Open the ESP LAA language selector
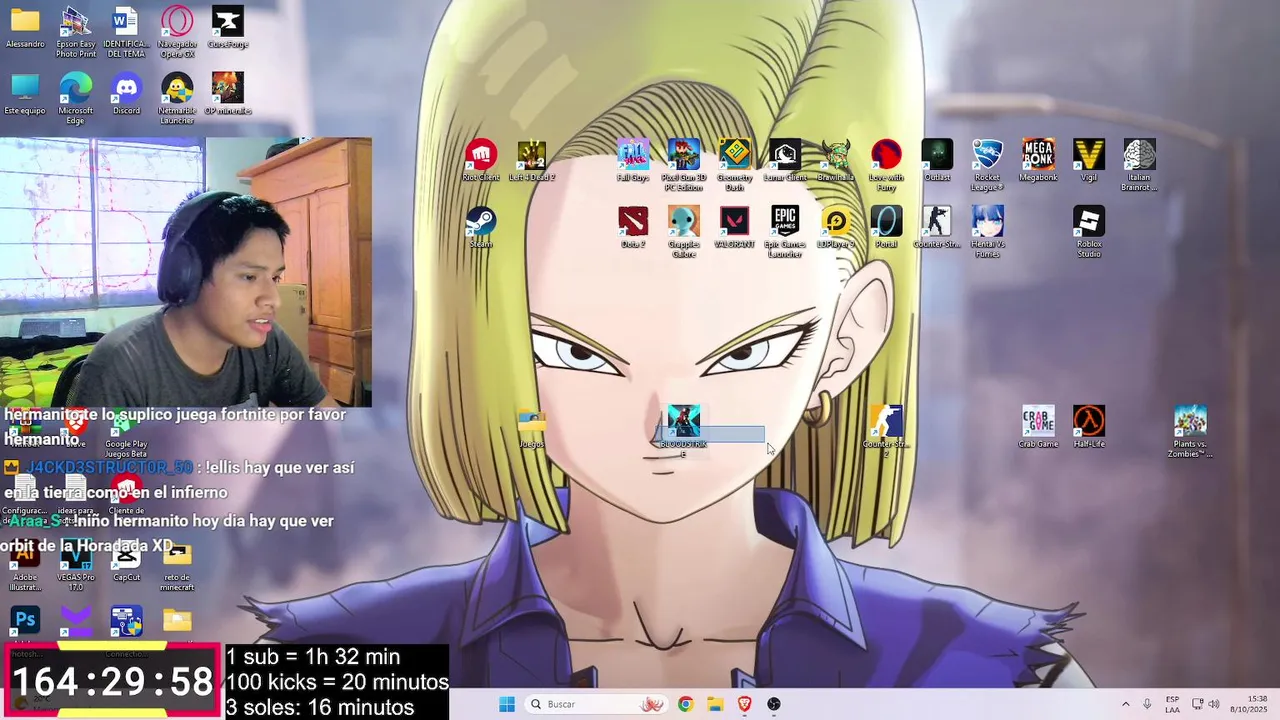The width and height of the screenshot is (1280, 720). click(1172, 704)
